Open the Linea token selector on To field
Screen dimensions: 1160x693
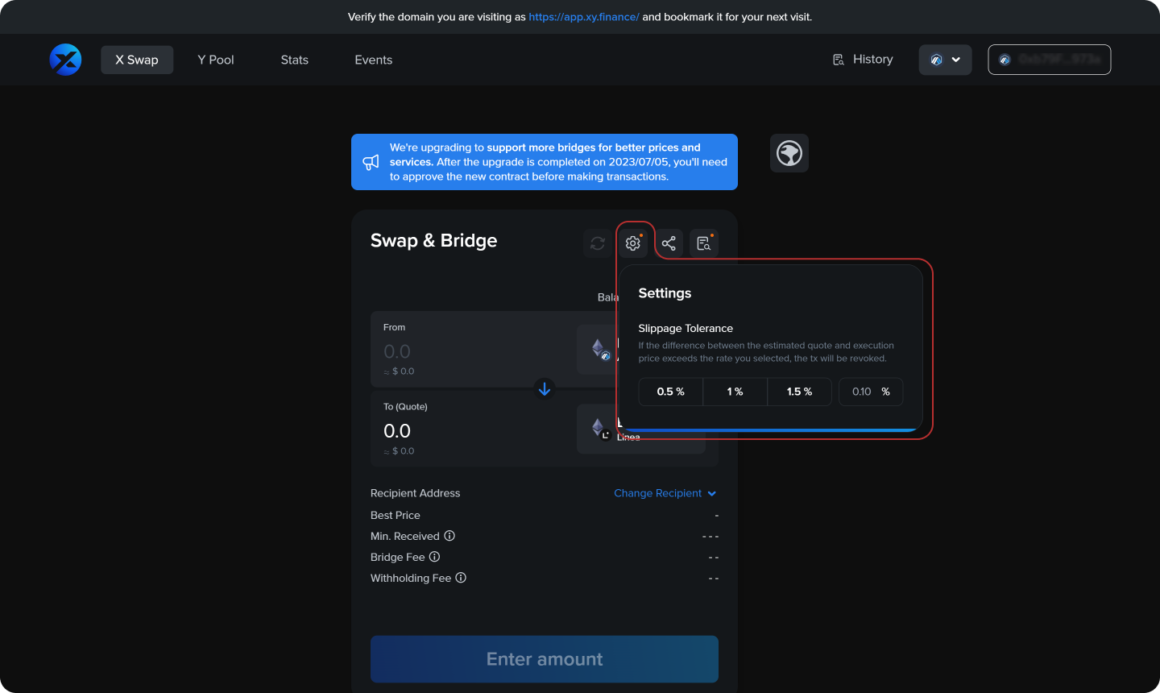tap(640, 429)
